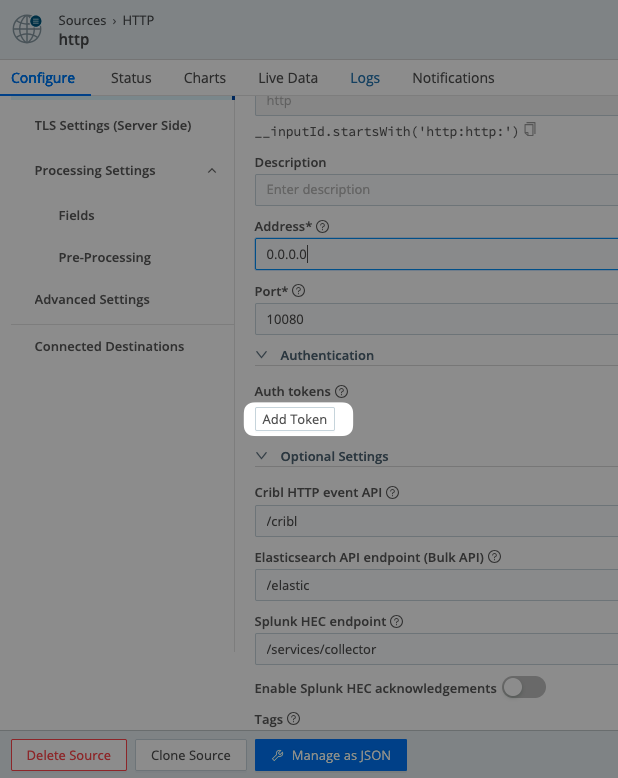Open the Live Data tab
The width and height of the screenshot is (618, 778).
tap(288, 78)
